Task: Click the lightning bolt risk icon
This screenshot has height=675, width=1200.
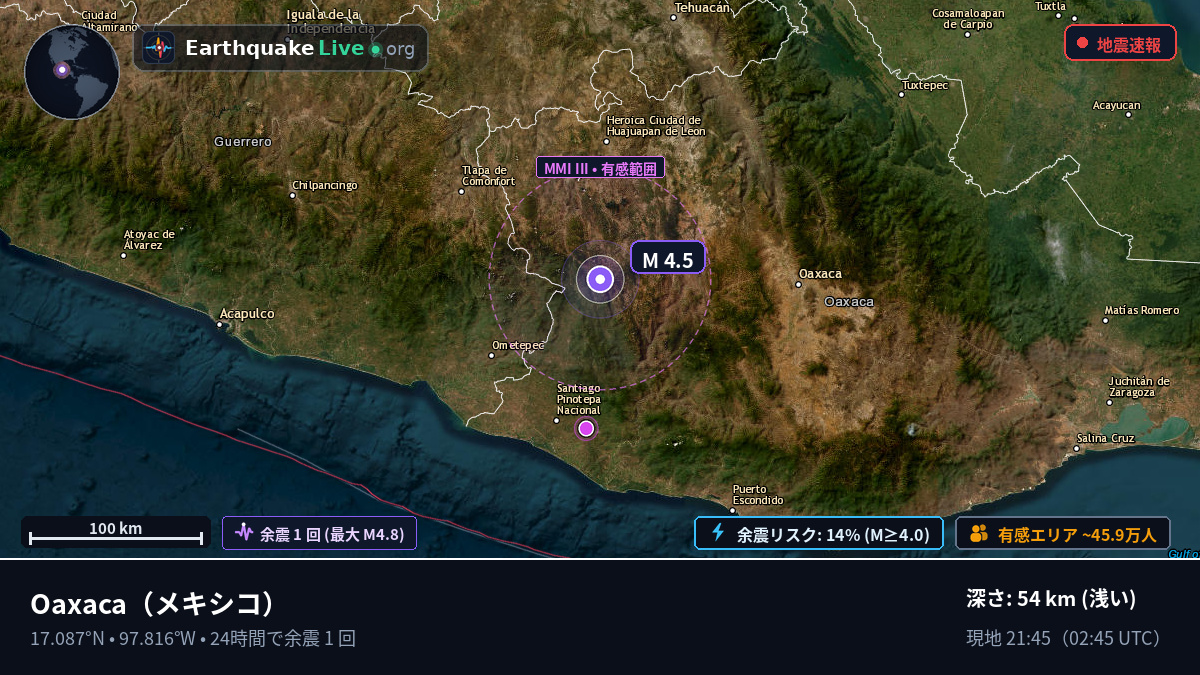Action: pos(717,533)
